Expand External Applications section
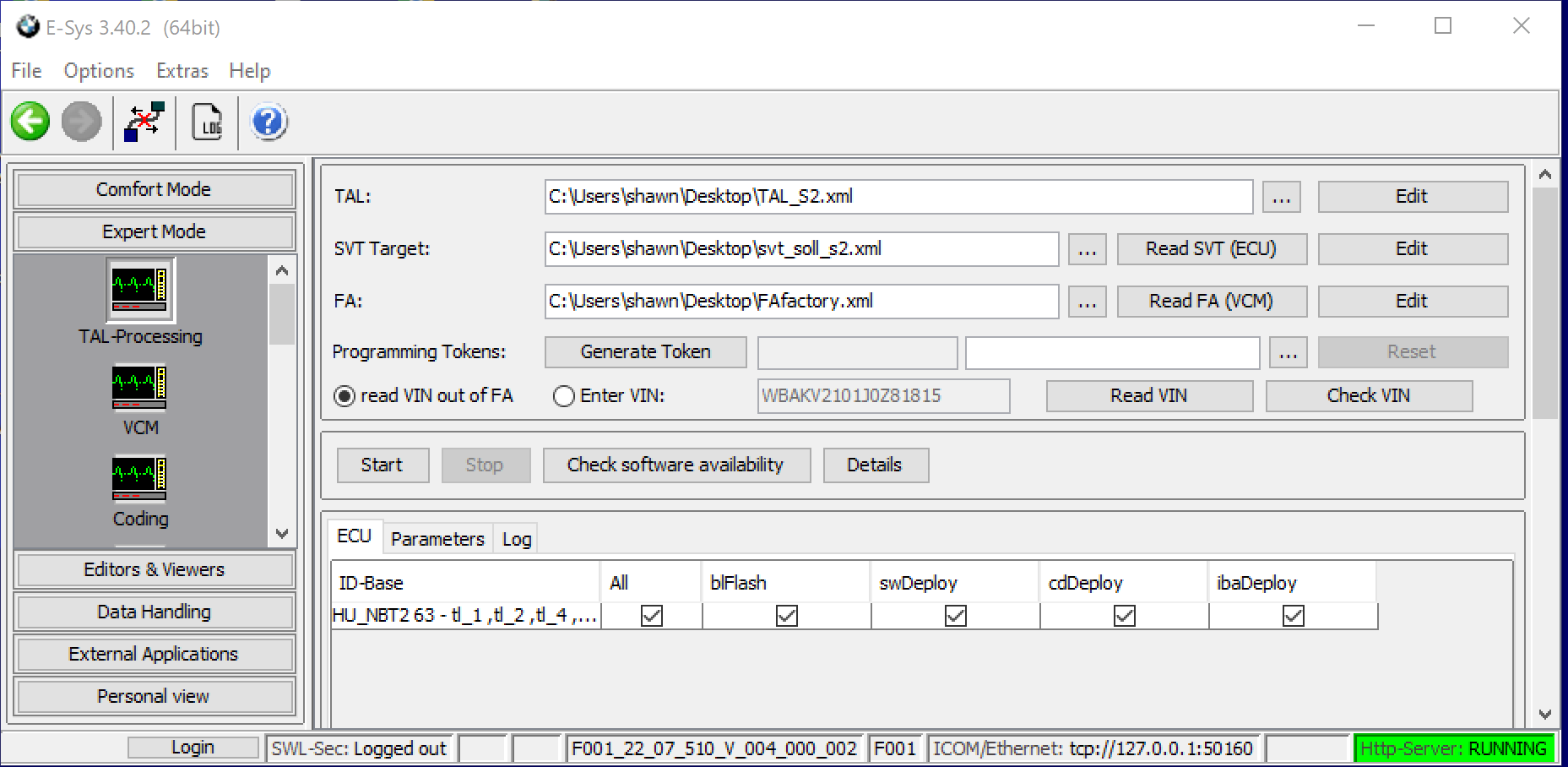Screen dimensions: 1568x767 [155, 654]
